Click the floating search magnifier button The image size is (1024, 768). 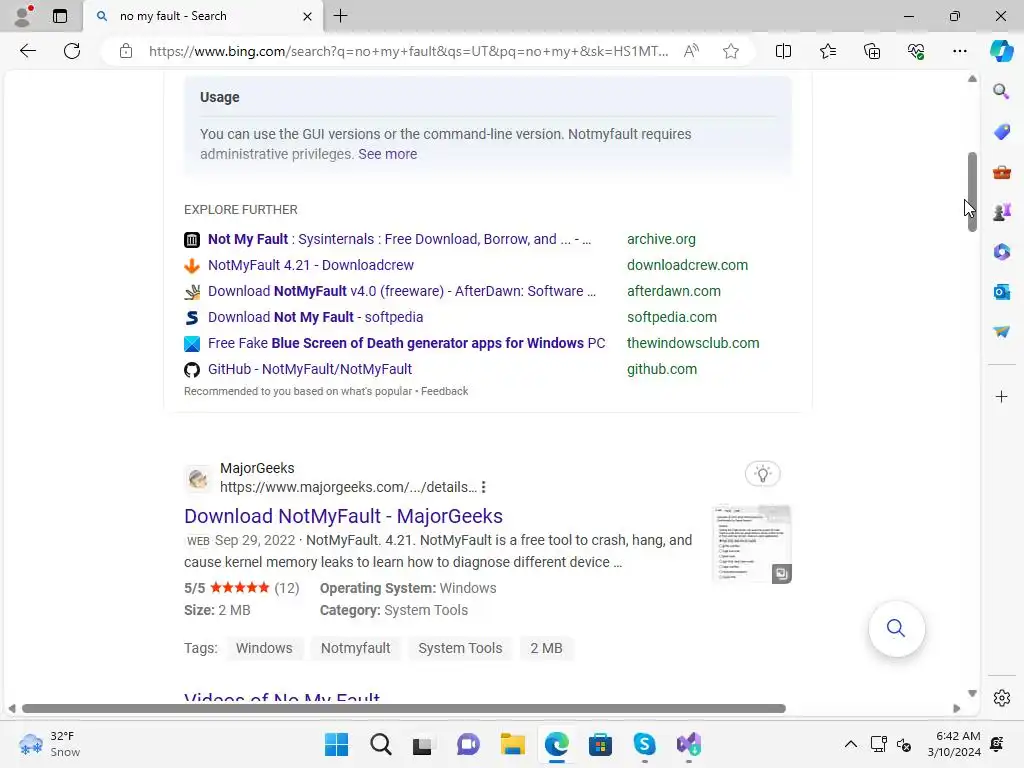pos(896,628)
